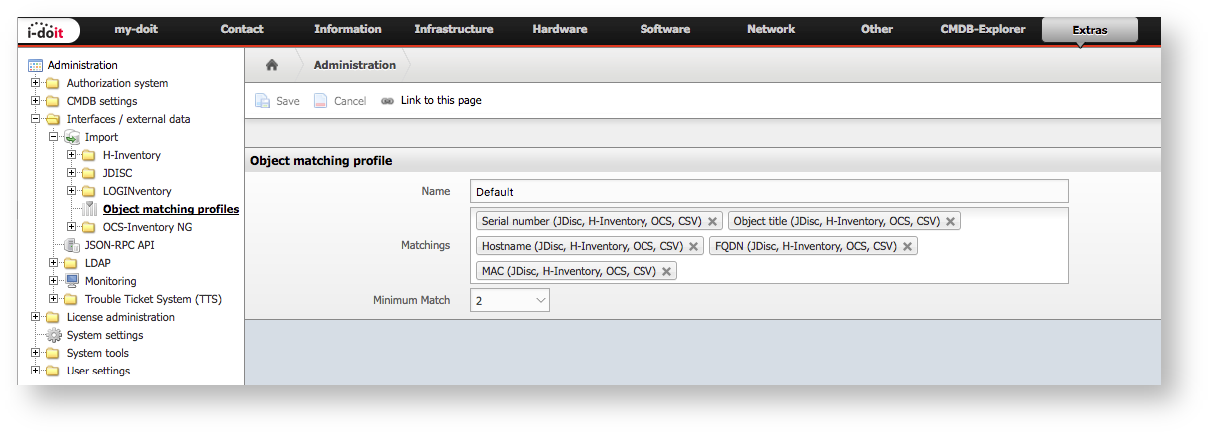
Task: Click the Monitoring screen icon
Action: point(72,281)
